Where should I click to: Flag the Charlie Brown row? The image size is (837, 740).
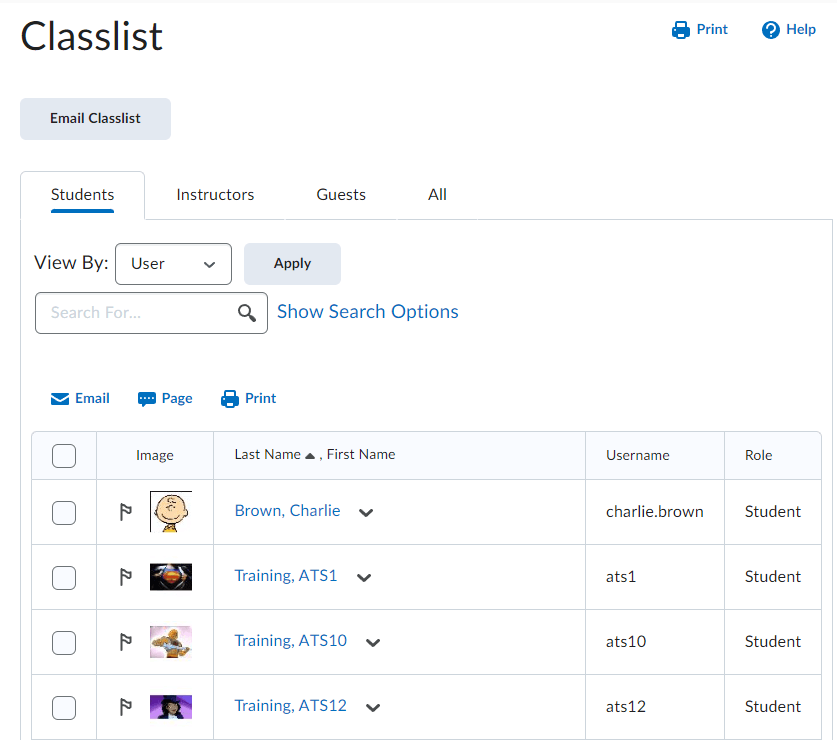pos(126,512)
